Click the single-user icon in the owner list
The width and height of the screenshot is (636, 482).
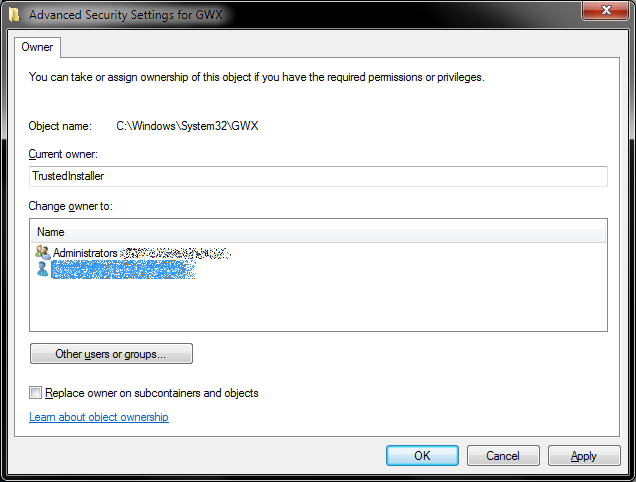click(x=41, y=270)
